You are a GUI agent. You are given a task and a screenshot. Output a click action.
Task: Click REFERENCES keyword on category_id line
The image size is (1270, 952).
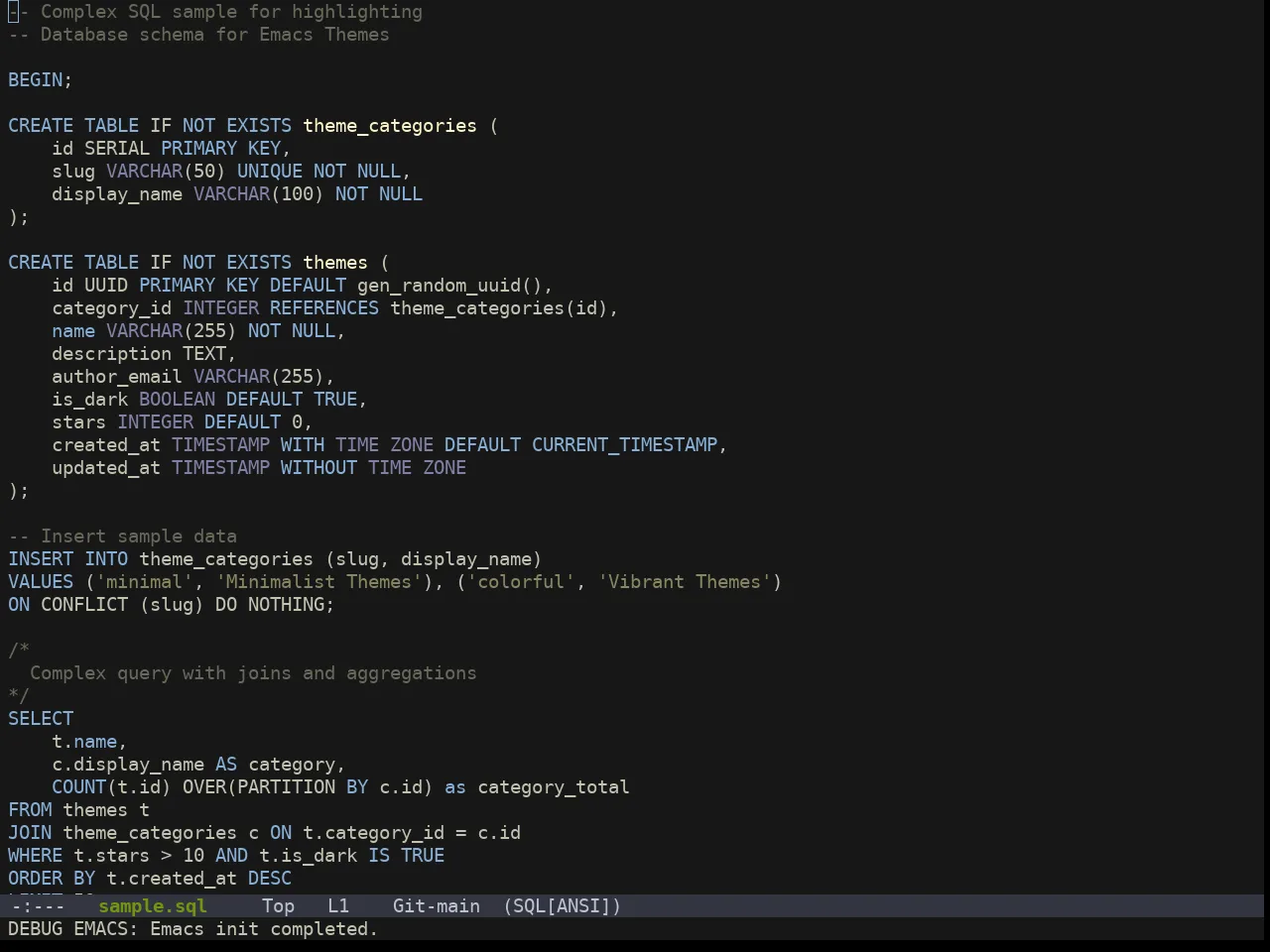click(324, 308)
